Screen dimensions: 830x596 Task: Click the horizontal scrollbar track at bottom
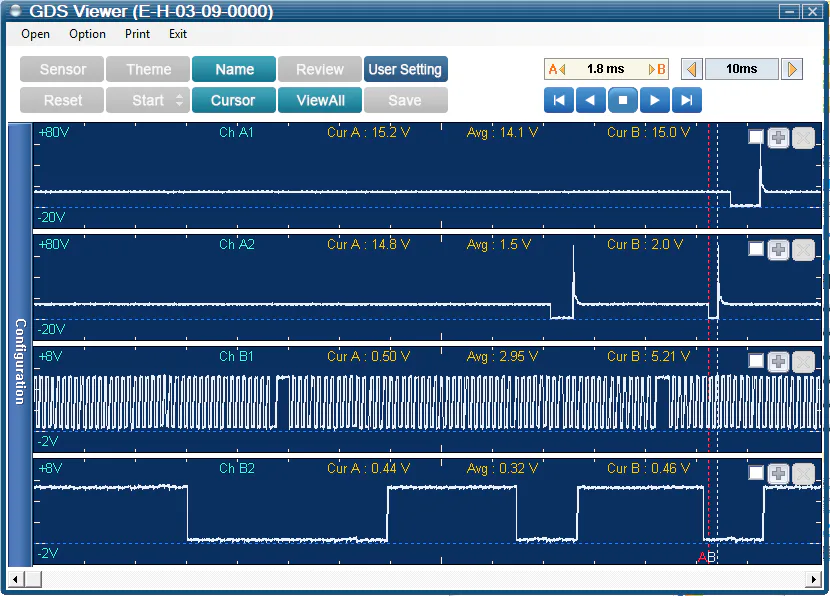point(420,579)
